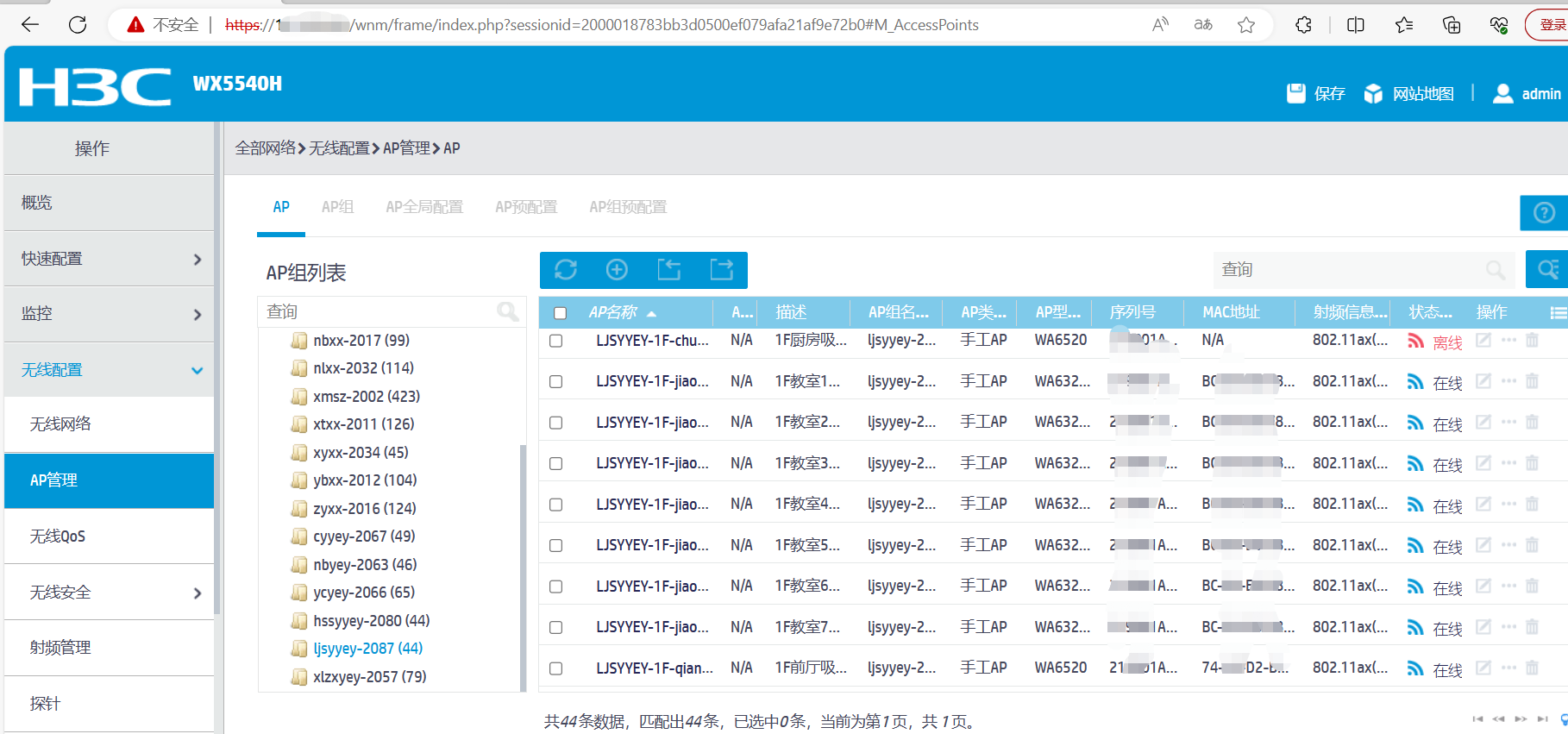The image size is (1568, 734).
Task: Click the AP group list scrollbar
Action: click(523, 568)
